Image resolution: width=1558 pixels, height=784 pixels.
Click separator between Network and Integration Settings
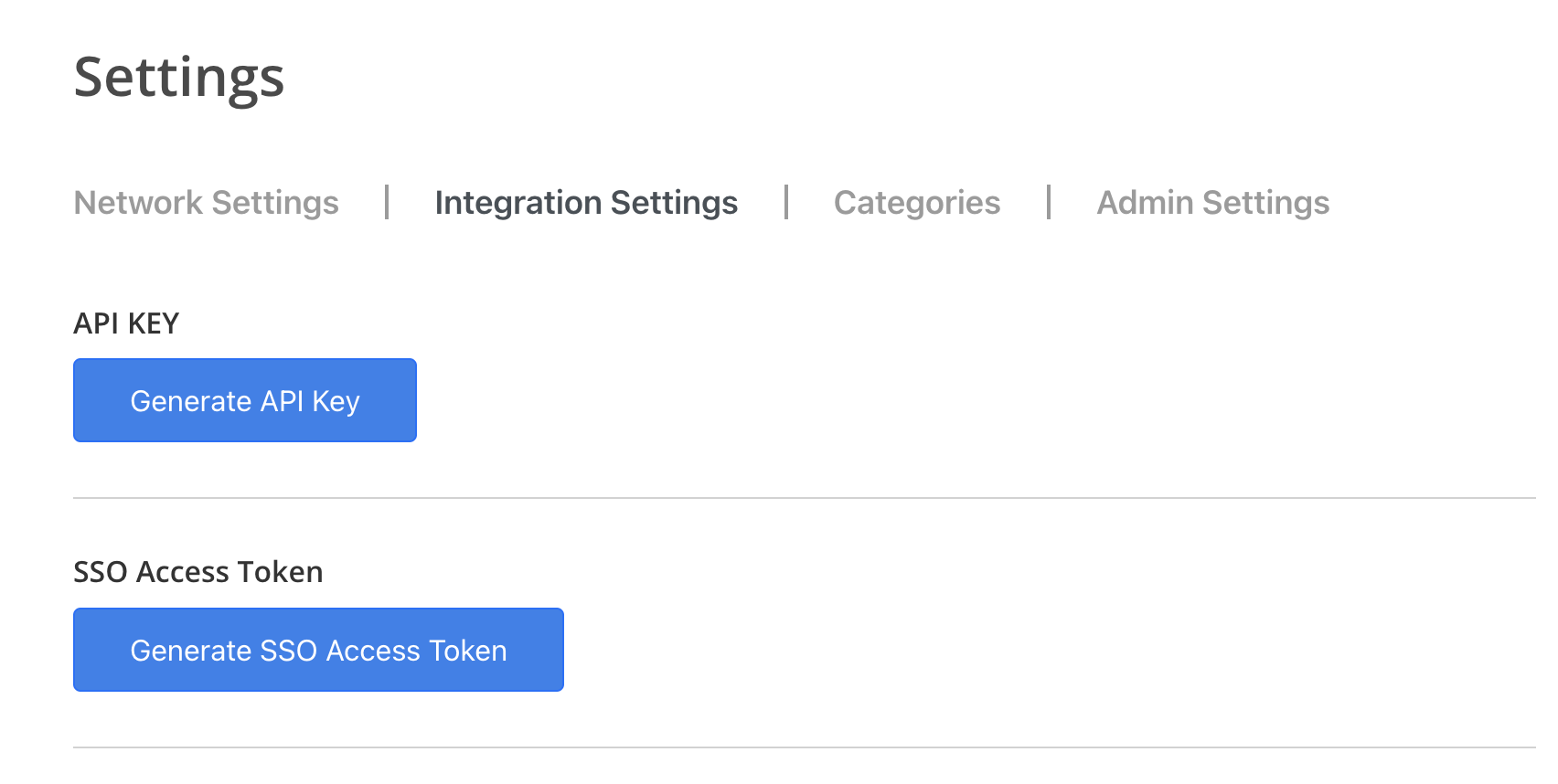click(x=387, y=202)
